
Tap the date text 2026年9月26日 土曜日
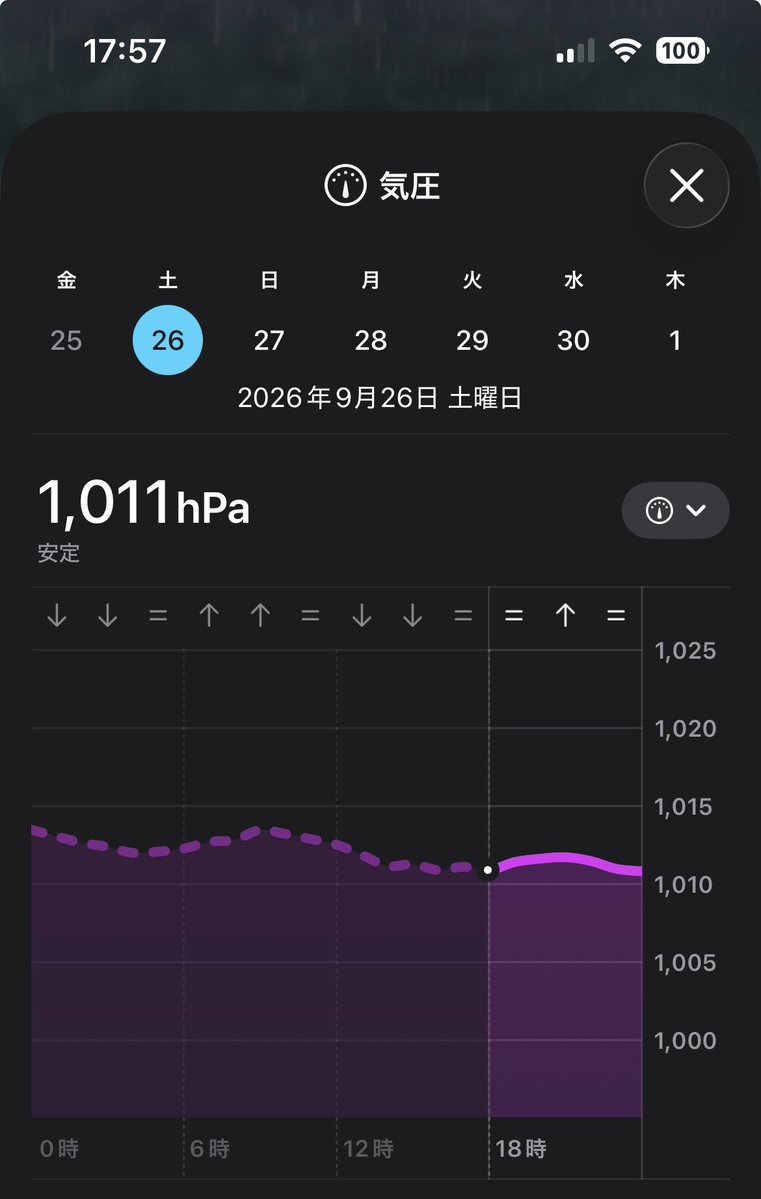[x=380, y=398]
